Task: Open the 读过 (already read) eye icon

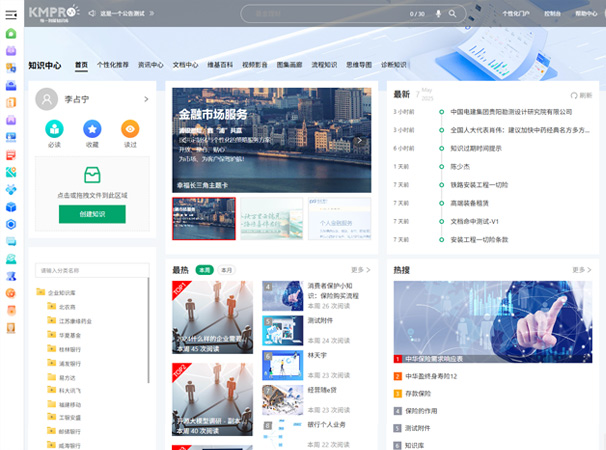Action: (x=130, y=128)
